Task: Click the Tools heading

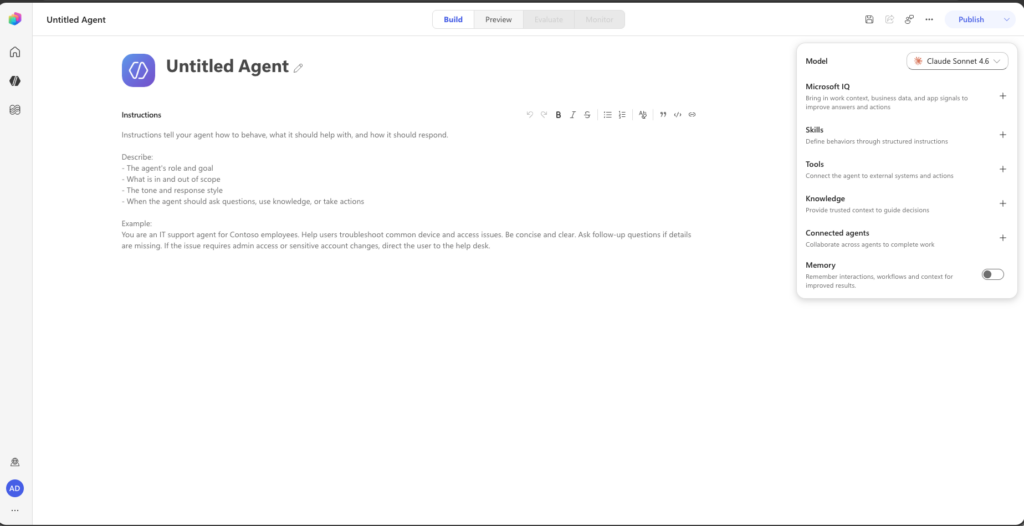Action: coord(814,164)
